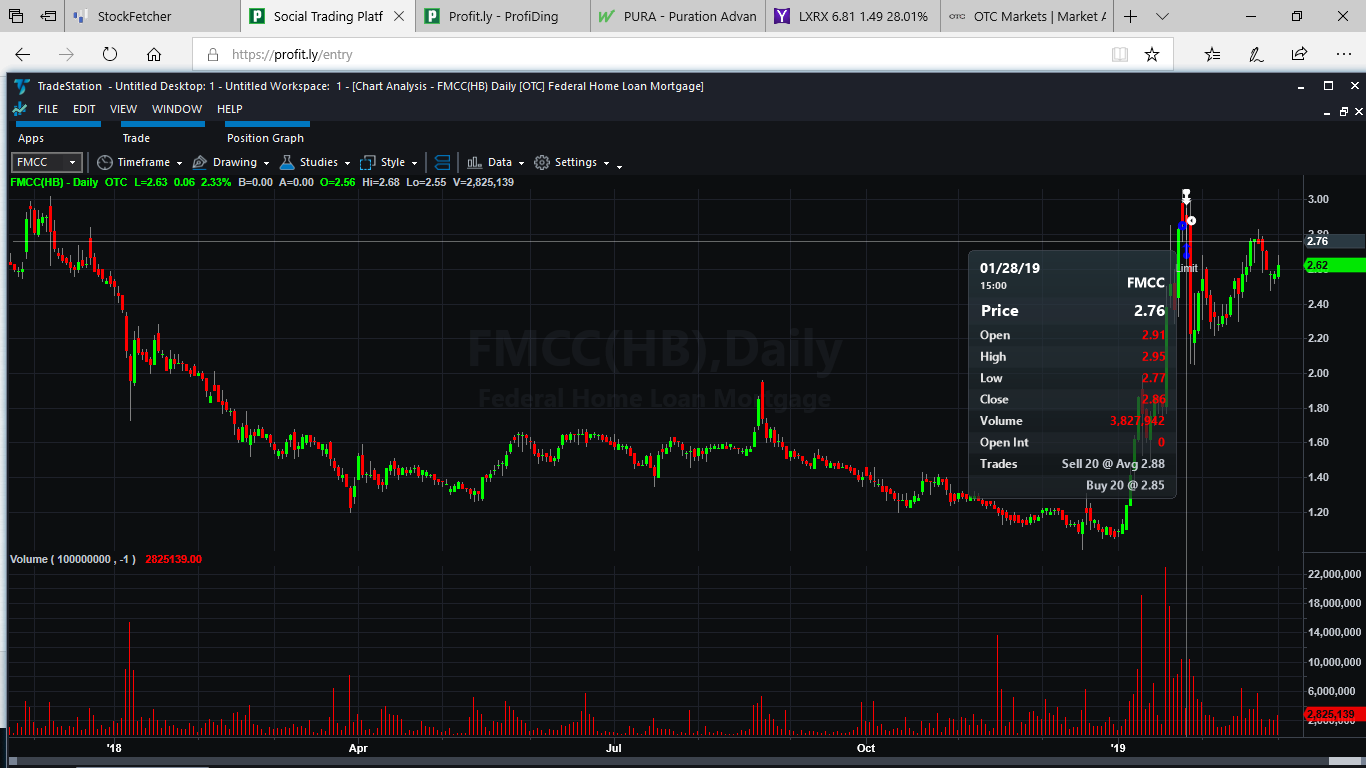Click the red 2,825,139 volume axis label
This screenshot has width=1366, height=768.
pos(1334,714)
